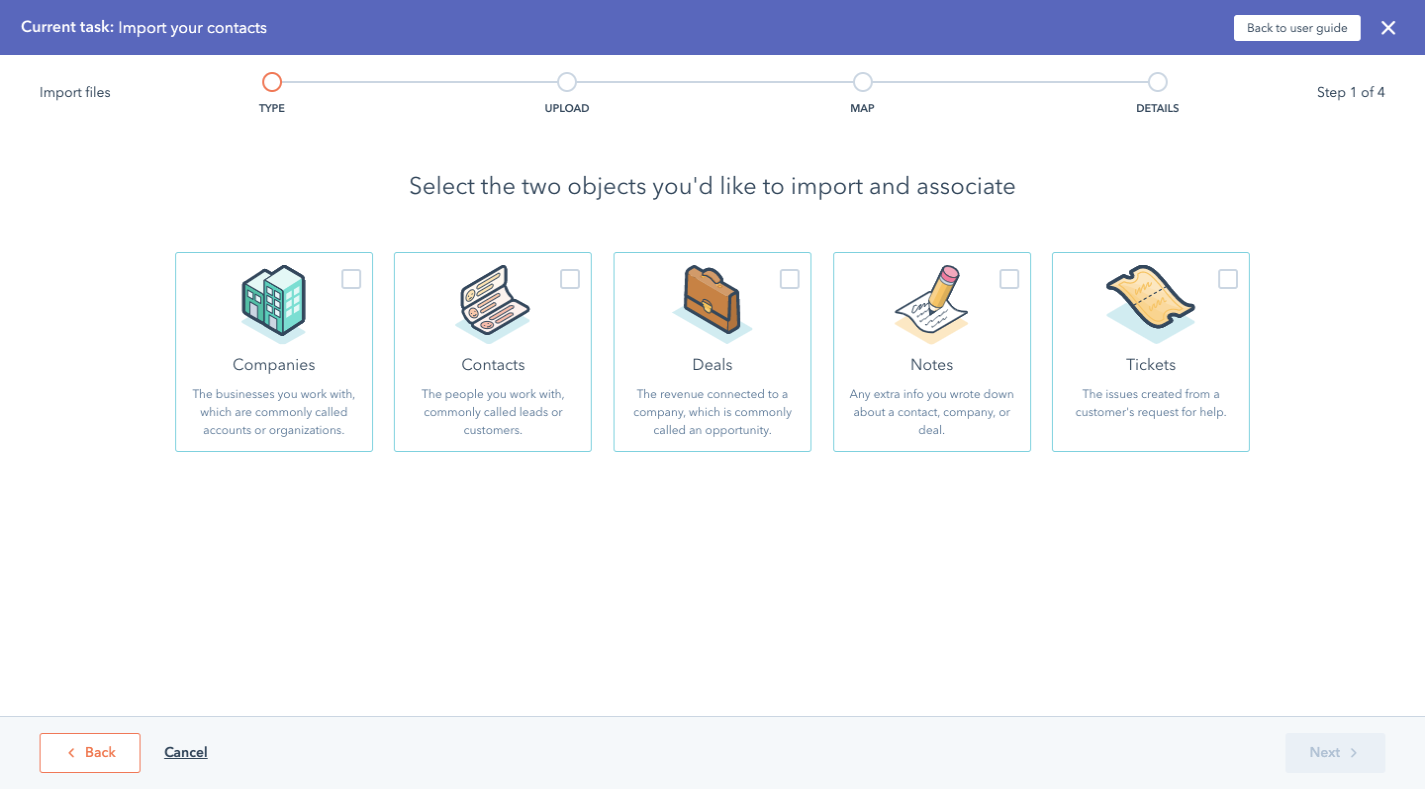Image resolution: width=1425 pixels, height=789 pixels.
Task: Click the heading about selecting two objects
Action: coord(712,186)
